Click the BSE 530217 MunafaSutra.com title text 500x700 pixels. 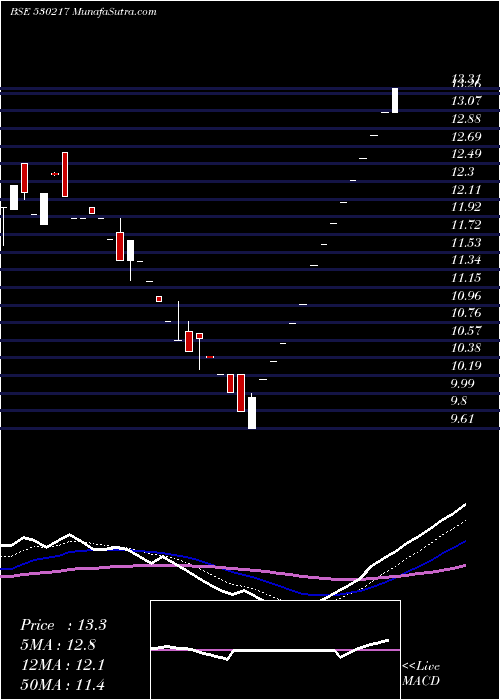click(x=83, y=12)
